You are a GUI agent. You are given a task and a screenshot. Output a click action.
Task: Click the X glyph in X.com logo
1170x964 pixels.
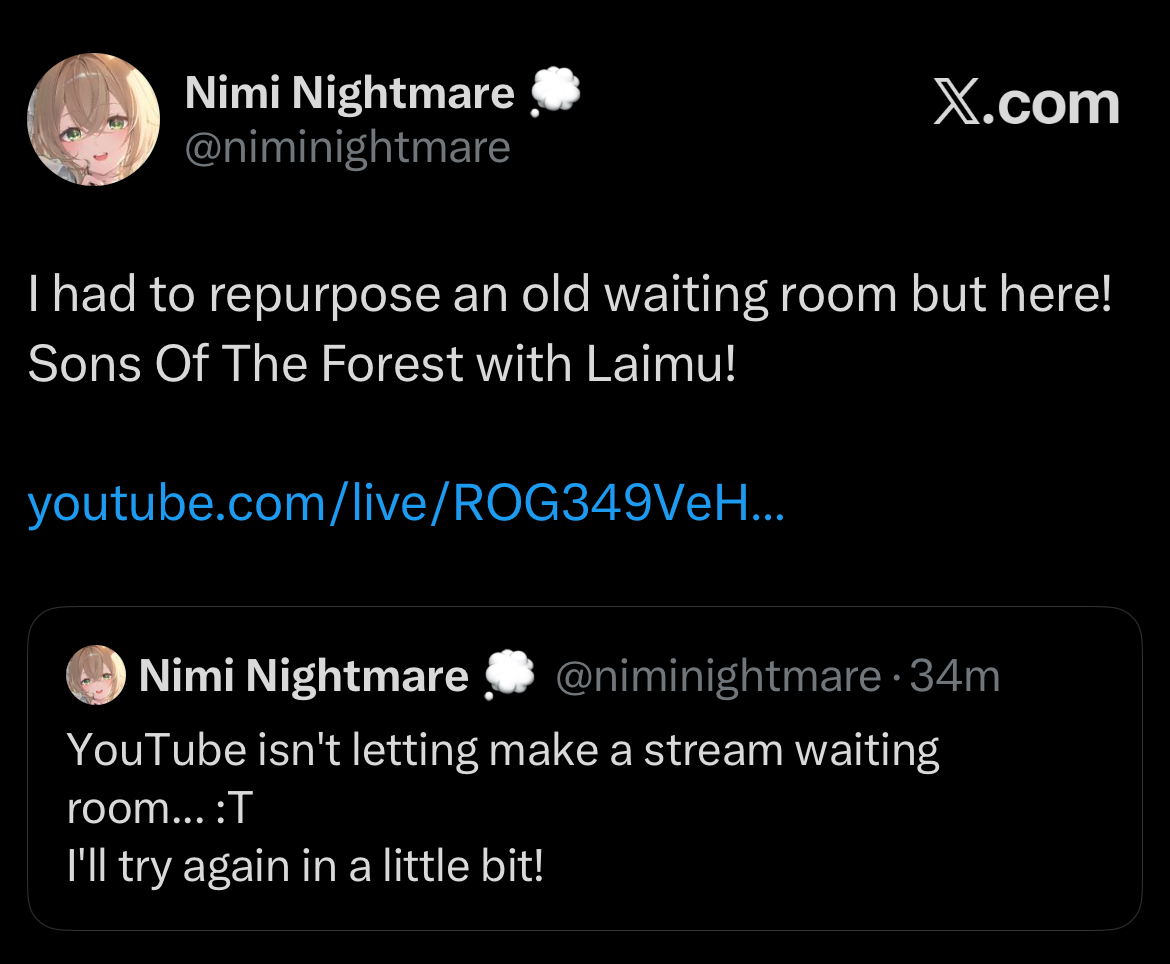coord(957,103)
